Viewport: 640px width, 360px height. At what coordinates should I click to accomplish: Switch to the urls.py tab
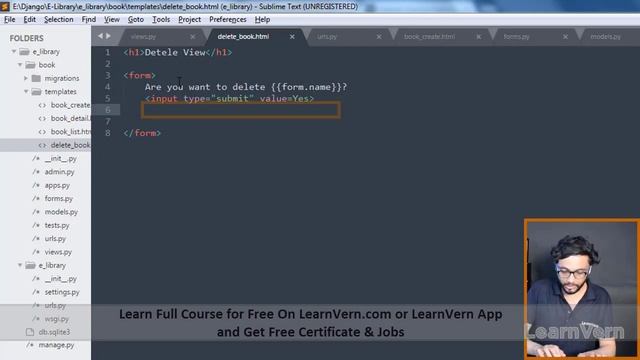tap(327, 37)
